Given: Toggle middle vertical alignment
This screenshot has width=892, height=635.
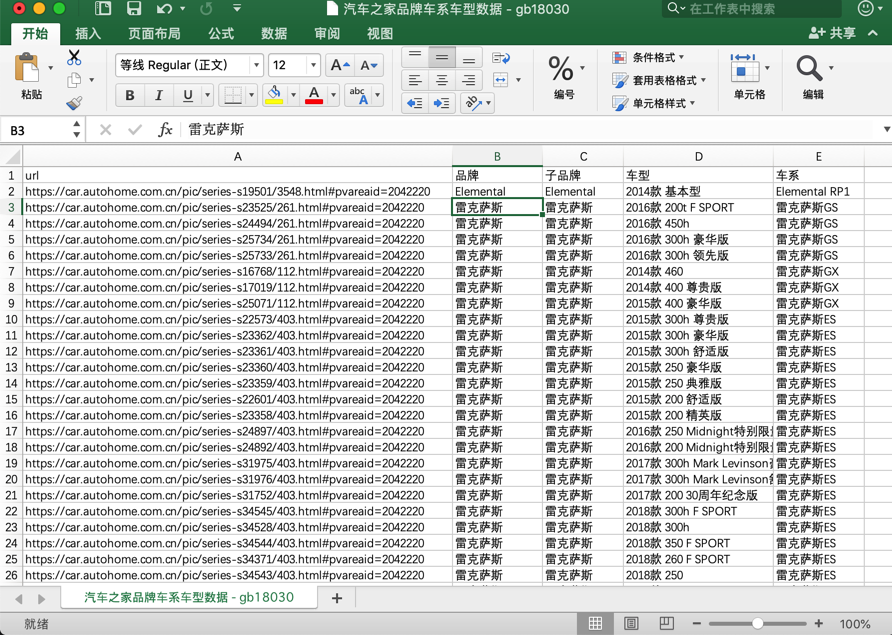Looking at the screenshot, I should (x=442, y=57).
